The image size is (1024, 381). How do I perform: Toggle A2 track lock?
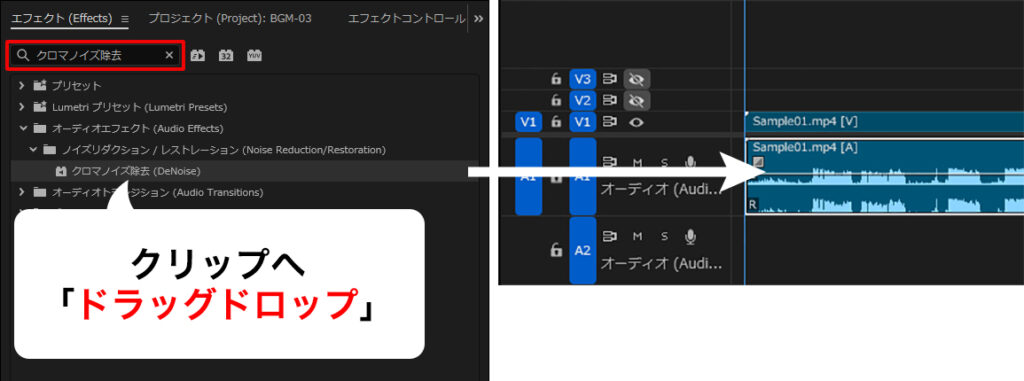556,250
